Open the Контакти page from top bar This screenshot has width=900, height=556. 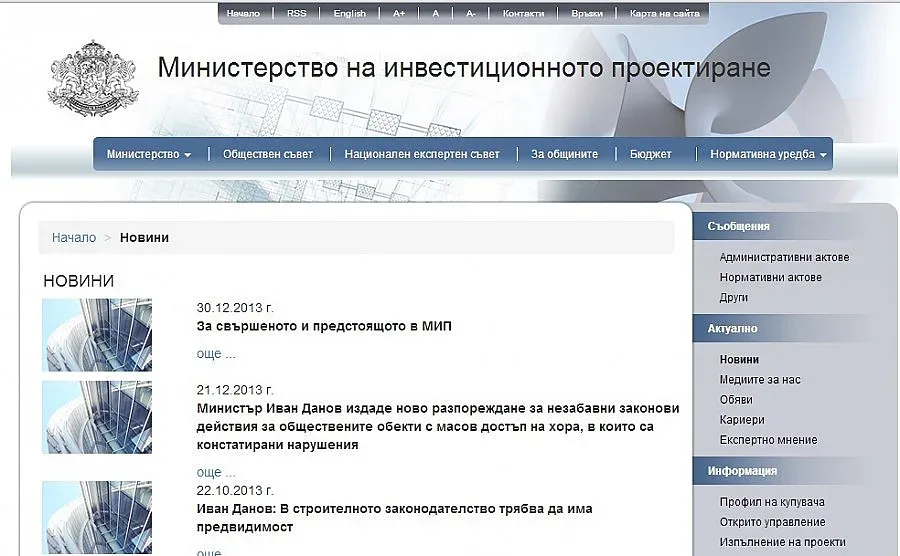click(x=523, y=14)
